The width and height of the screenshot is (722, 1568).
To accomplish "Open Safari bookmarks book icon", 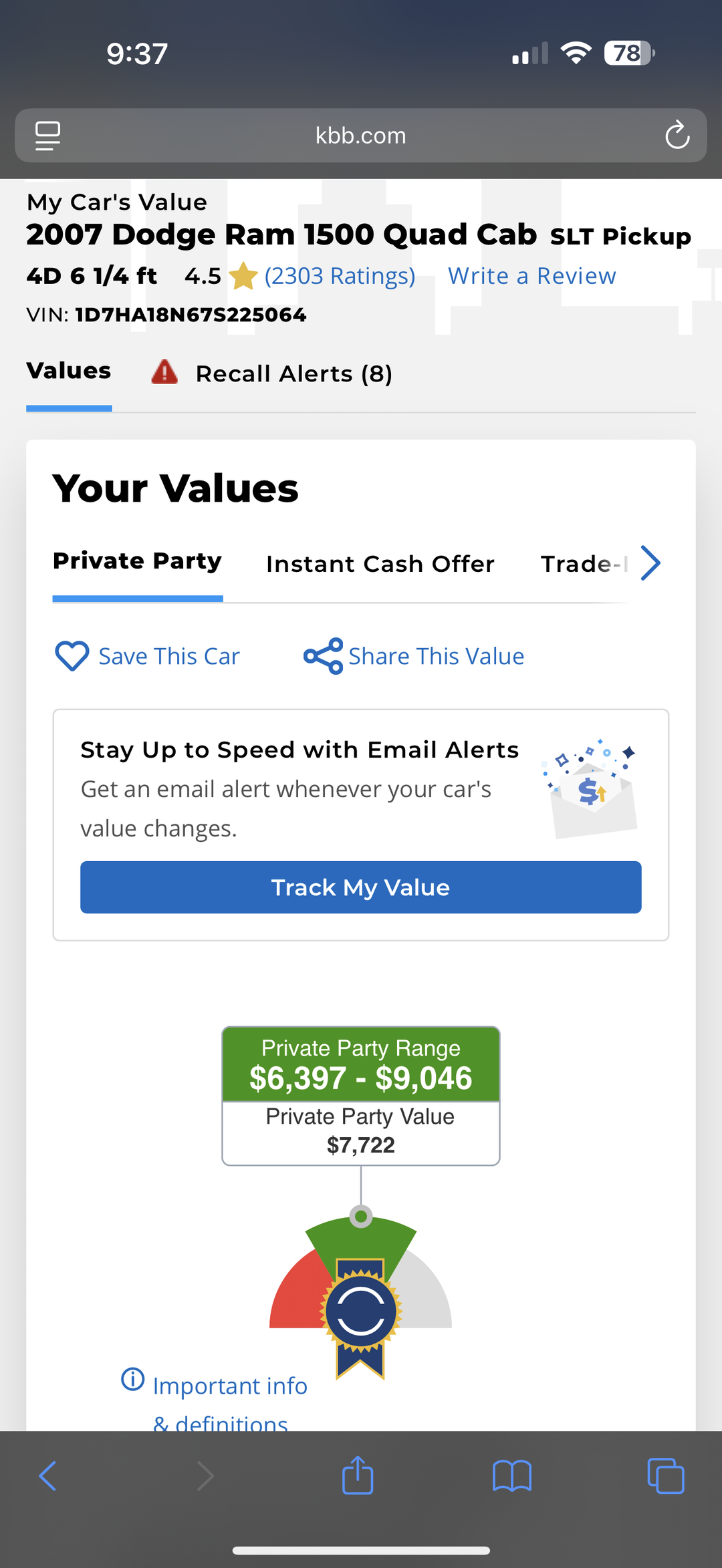I will (511, 1476).
